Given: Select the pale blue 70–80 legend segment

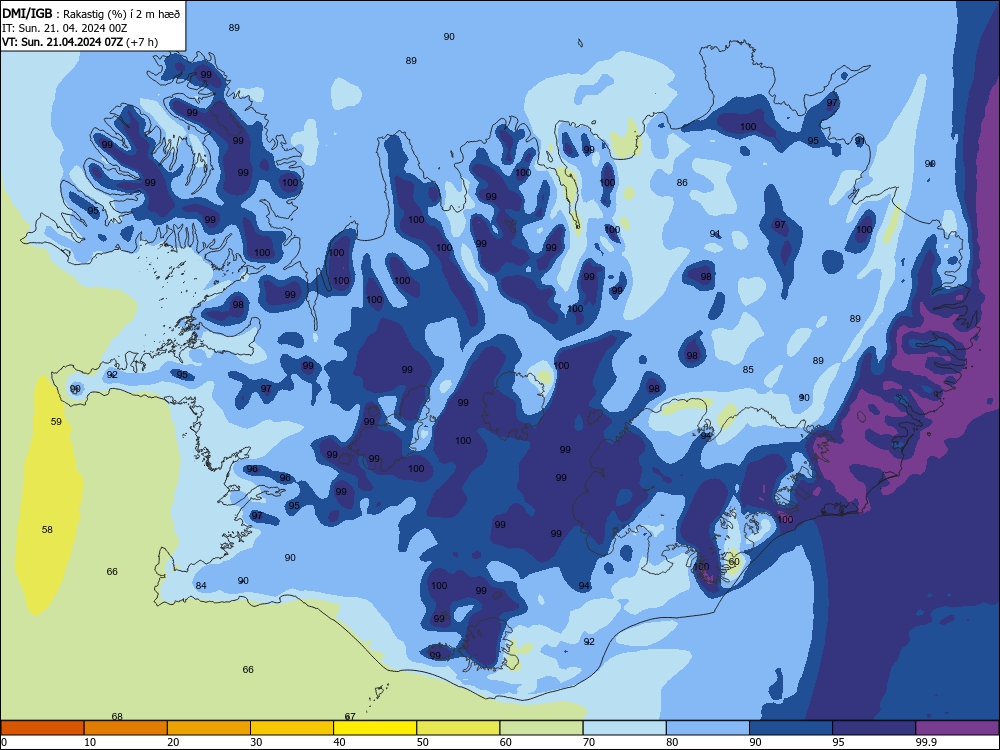Looking at the screenshot, I should (x=624, y=728).
